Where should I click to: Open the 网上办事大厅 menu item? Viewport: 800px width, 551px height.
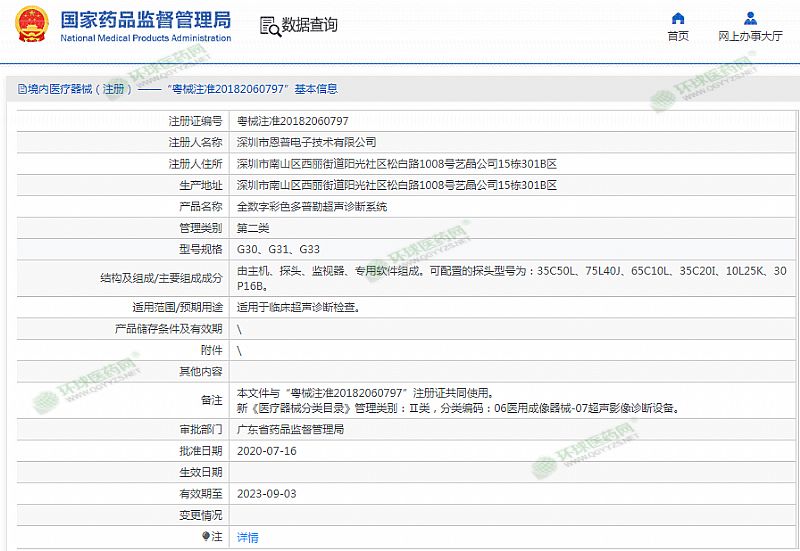click(x=750, y=36)
